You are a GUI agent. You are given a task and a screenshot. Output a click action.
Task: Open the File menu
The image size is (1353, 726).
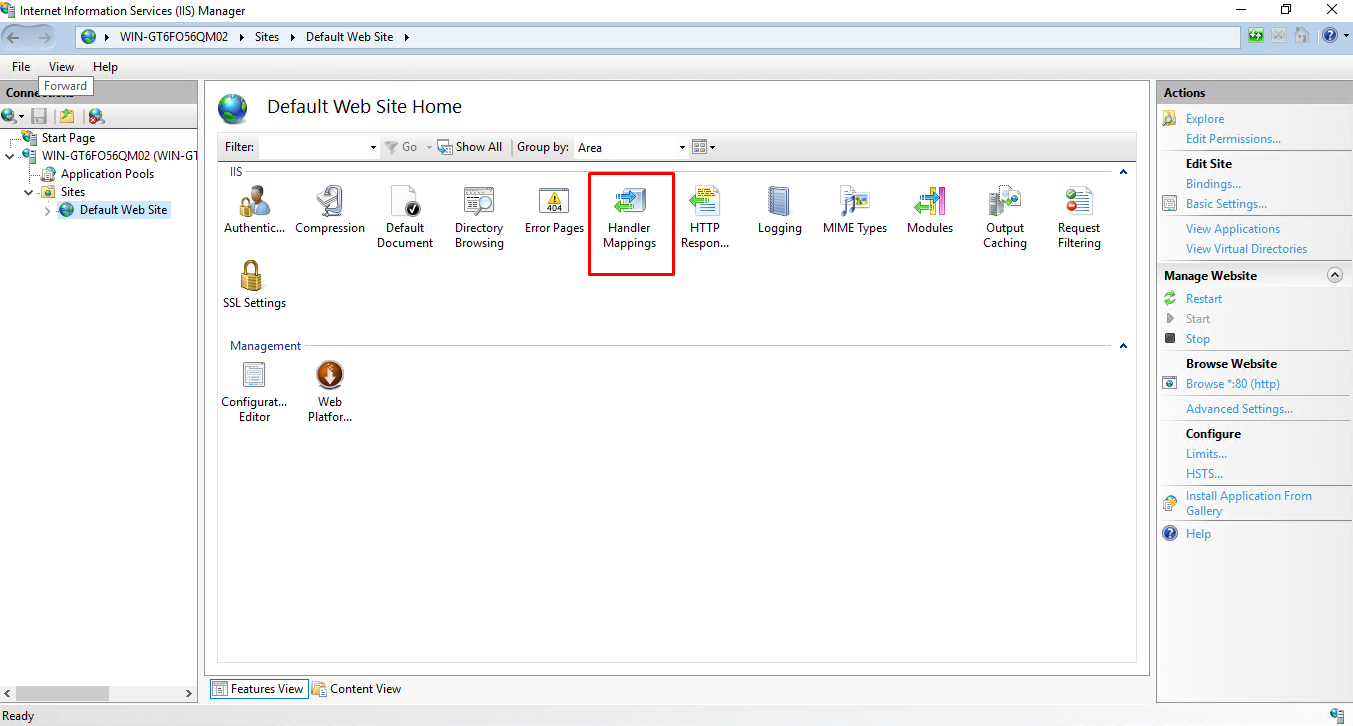click(21, 67)
